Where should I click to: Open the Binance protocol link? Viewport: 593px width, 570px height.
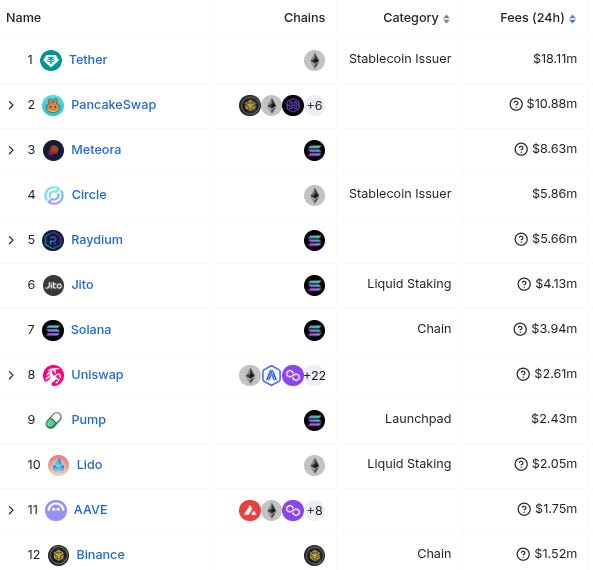100,554
